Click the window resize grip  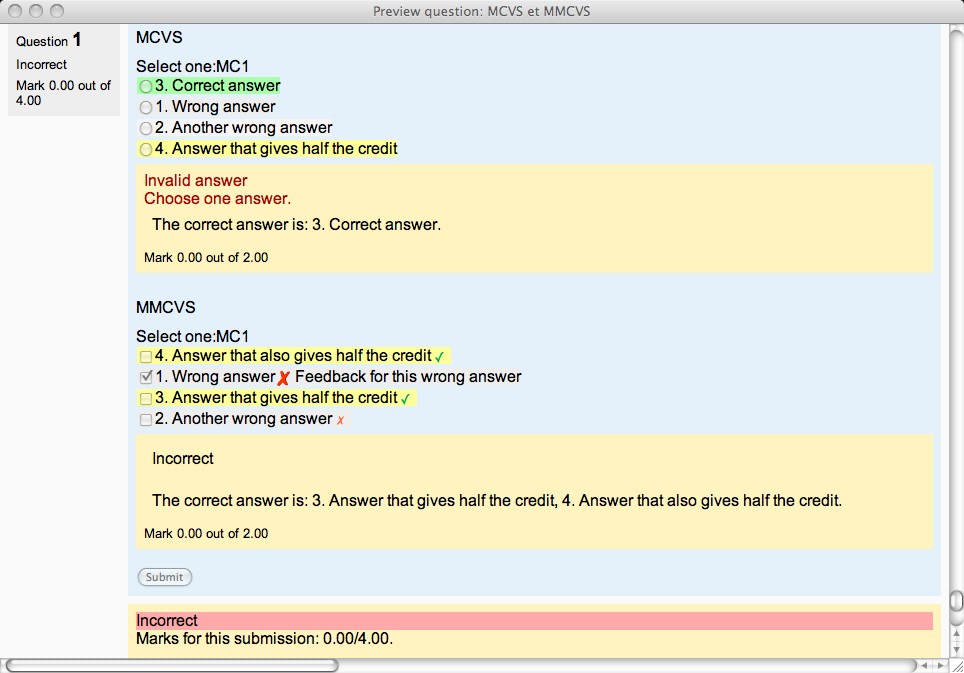pos(957,666)
